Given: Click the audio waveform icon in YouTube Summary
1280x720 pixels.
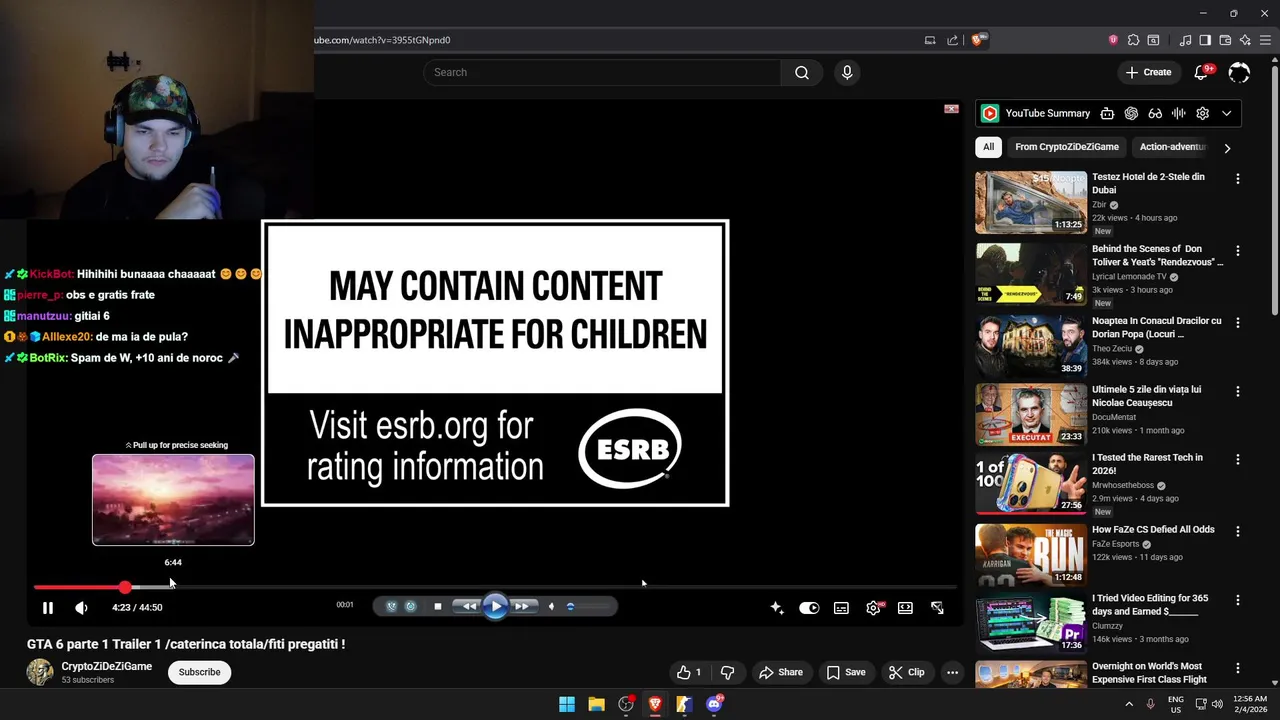Looking at the screenshot, I should point(1179,113).
